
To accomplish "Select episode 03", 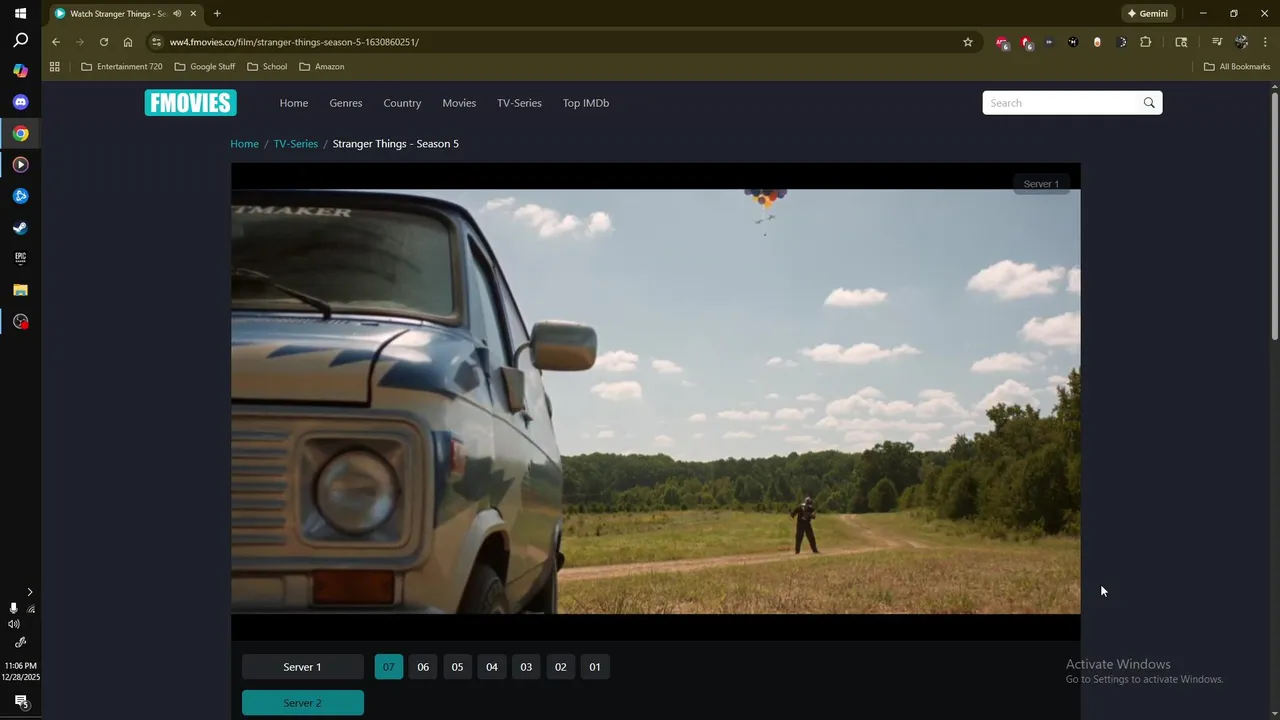I will (x=526, y=667).
